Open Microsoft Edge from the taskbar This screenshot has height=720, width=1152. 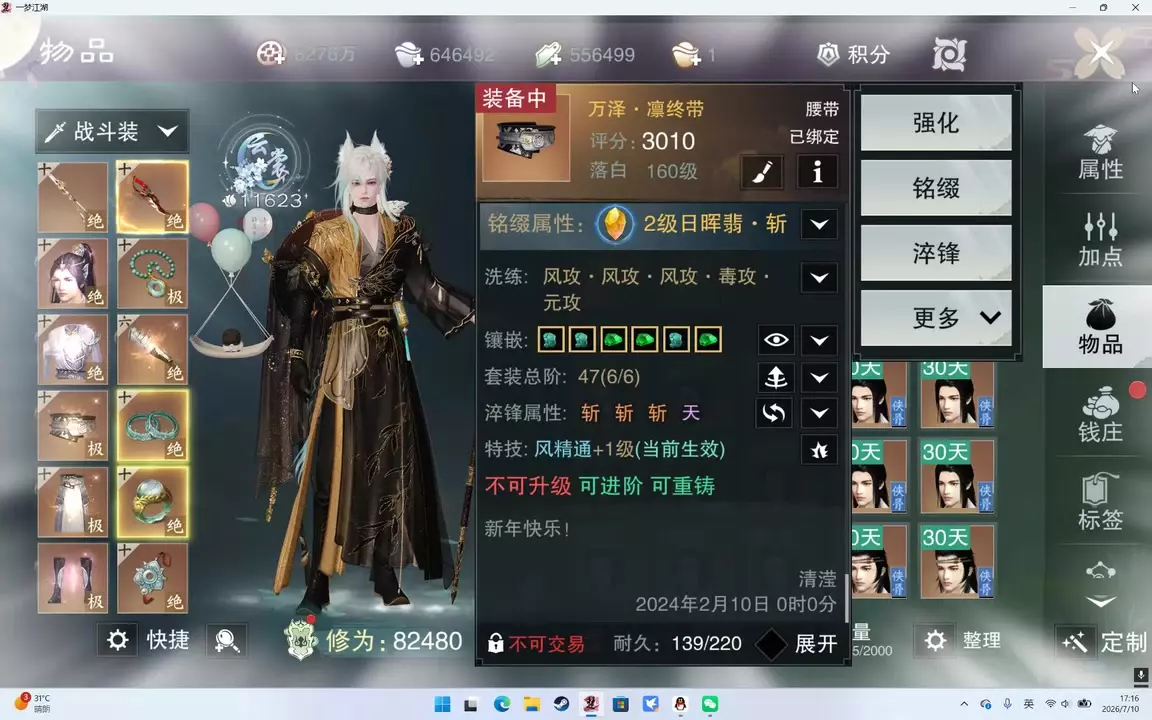pyautogui.click(x=502, y=705)
